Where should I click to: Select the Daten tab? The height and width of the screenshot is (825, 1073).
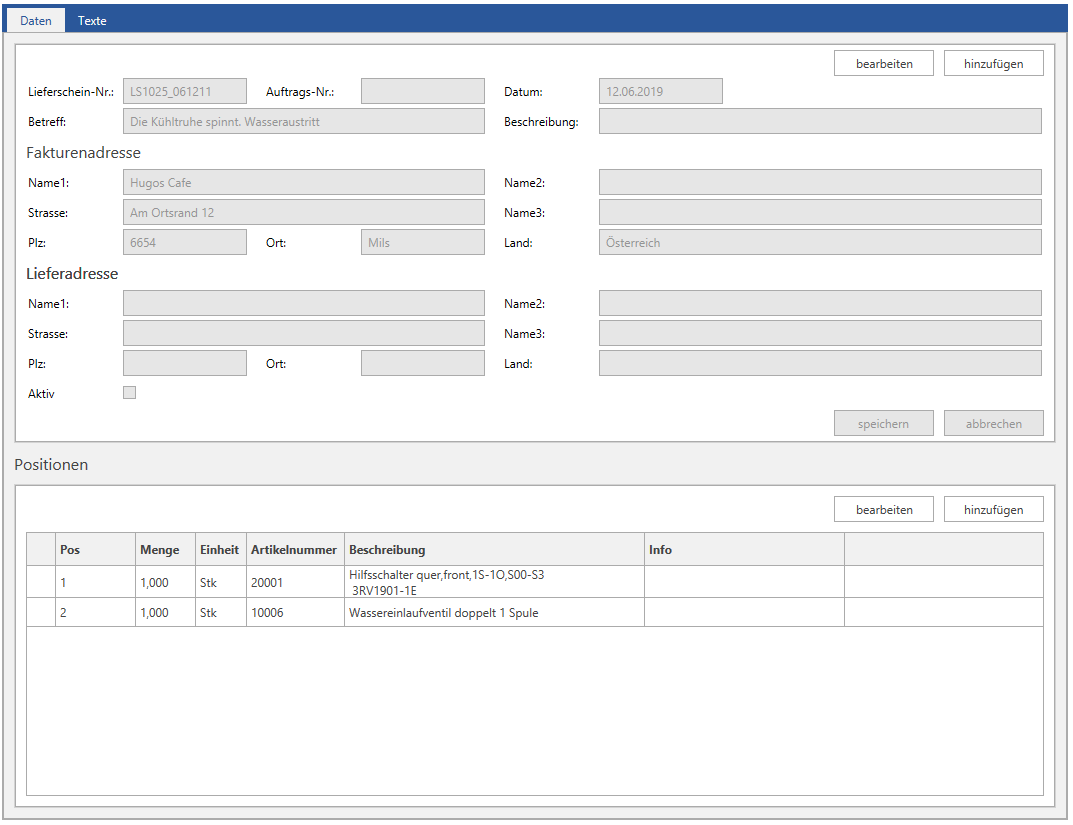pyautogui.click(x=36, y=21)
